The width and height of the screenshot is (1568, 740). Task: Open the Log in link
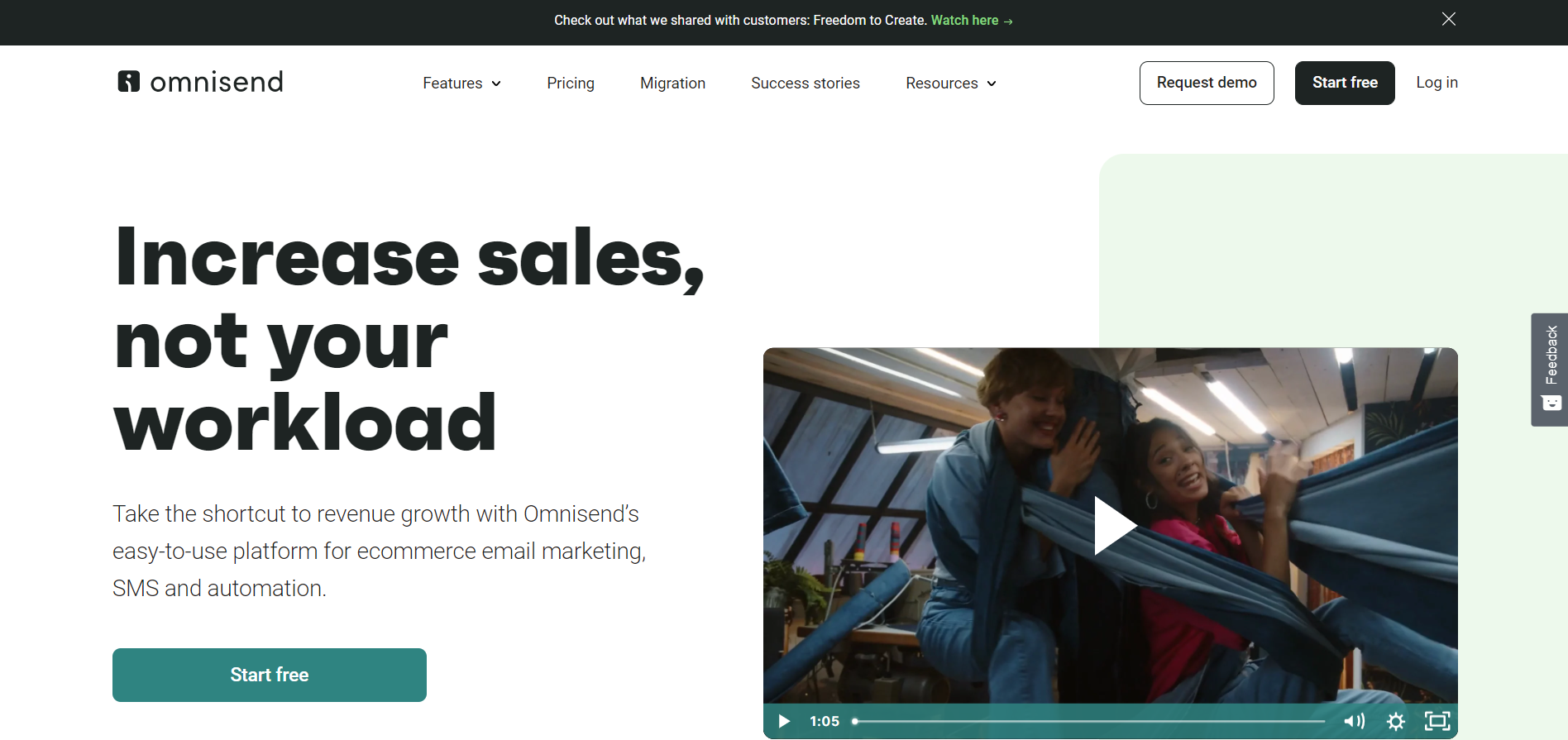click(1437, 82)
